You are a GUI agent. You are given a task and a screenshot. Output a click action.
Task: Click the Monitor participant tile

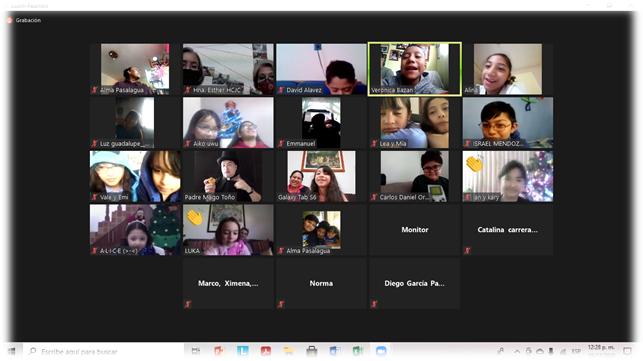coord(415,230)
